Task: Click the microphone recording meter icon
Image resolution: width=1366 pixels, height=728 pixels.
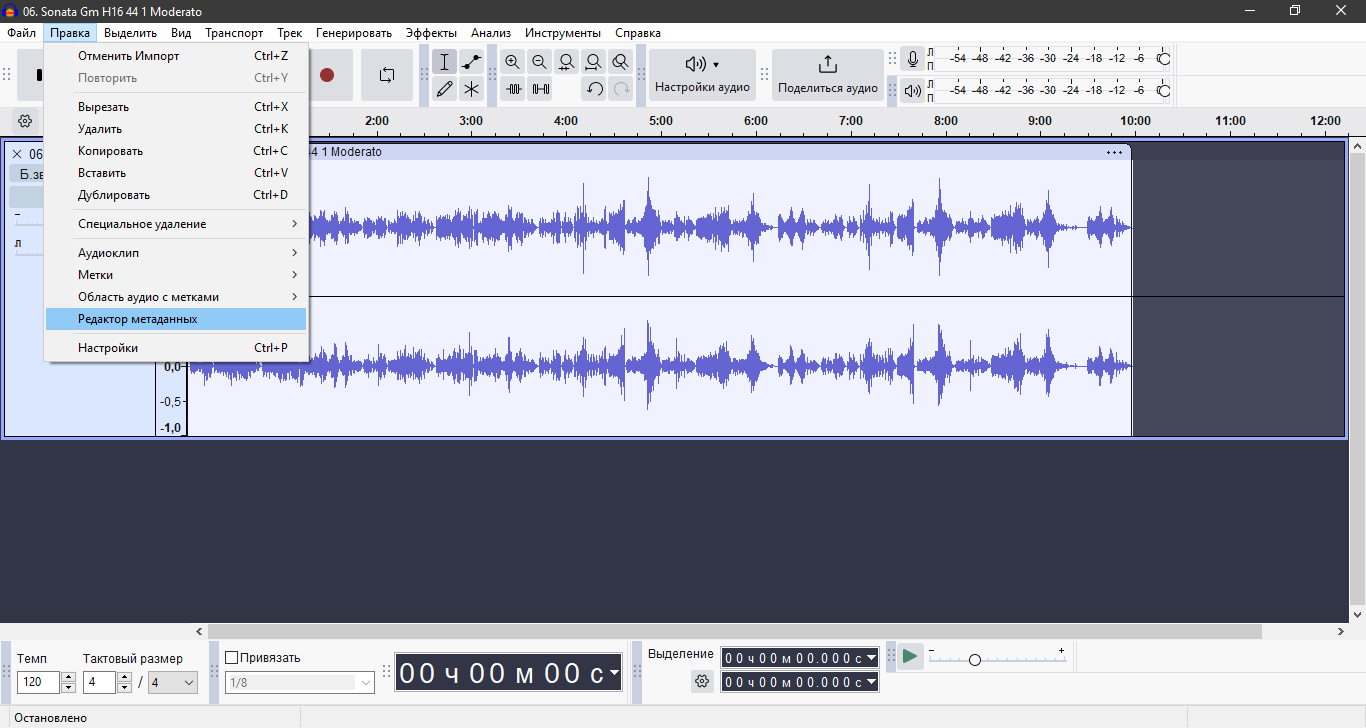Action: point(912,60)
